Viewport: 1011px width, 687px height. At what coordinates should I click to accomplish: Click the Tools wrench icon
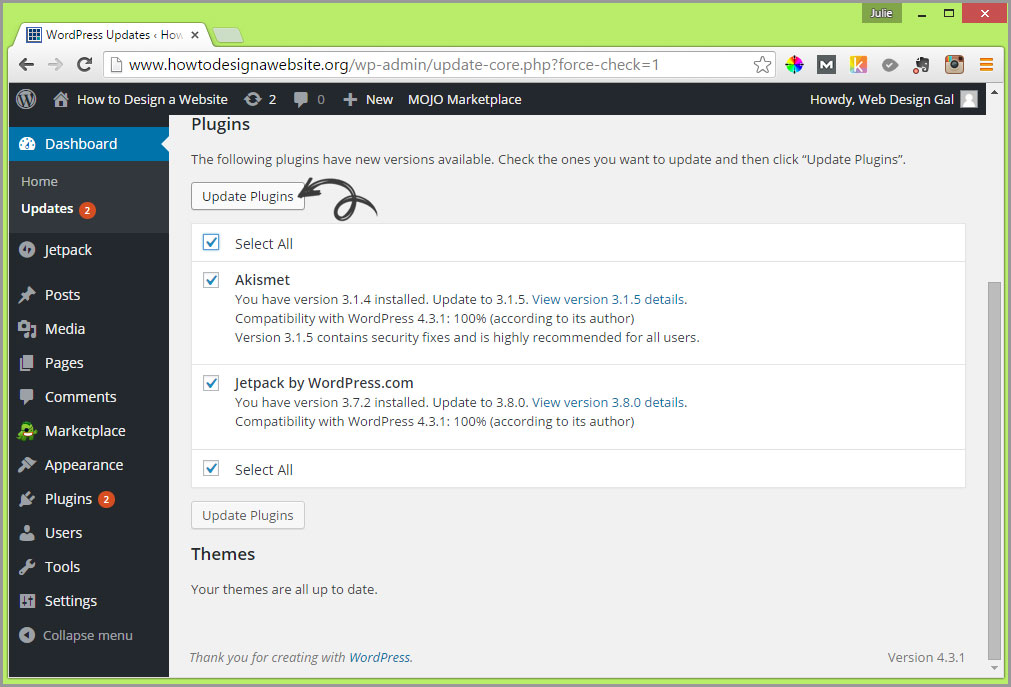[x=27, y=567]
